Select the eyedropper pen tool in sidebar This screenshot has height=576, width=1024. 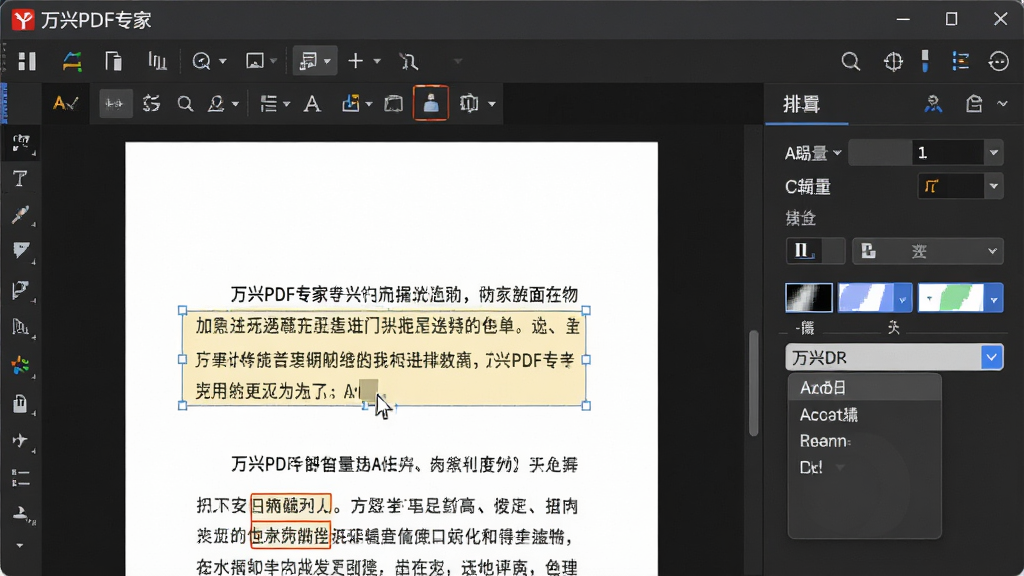pos(20,214)
